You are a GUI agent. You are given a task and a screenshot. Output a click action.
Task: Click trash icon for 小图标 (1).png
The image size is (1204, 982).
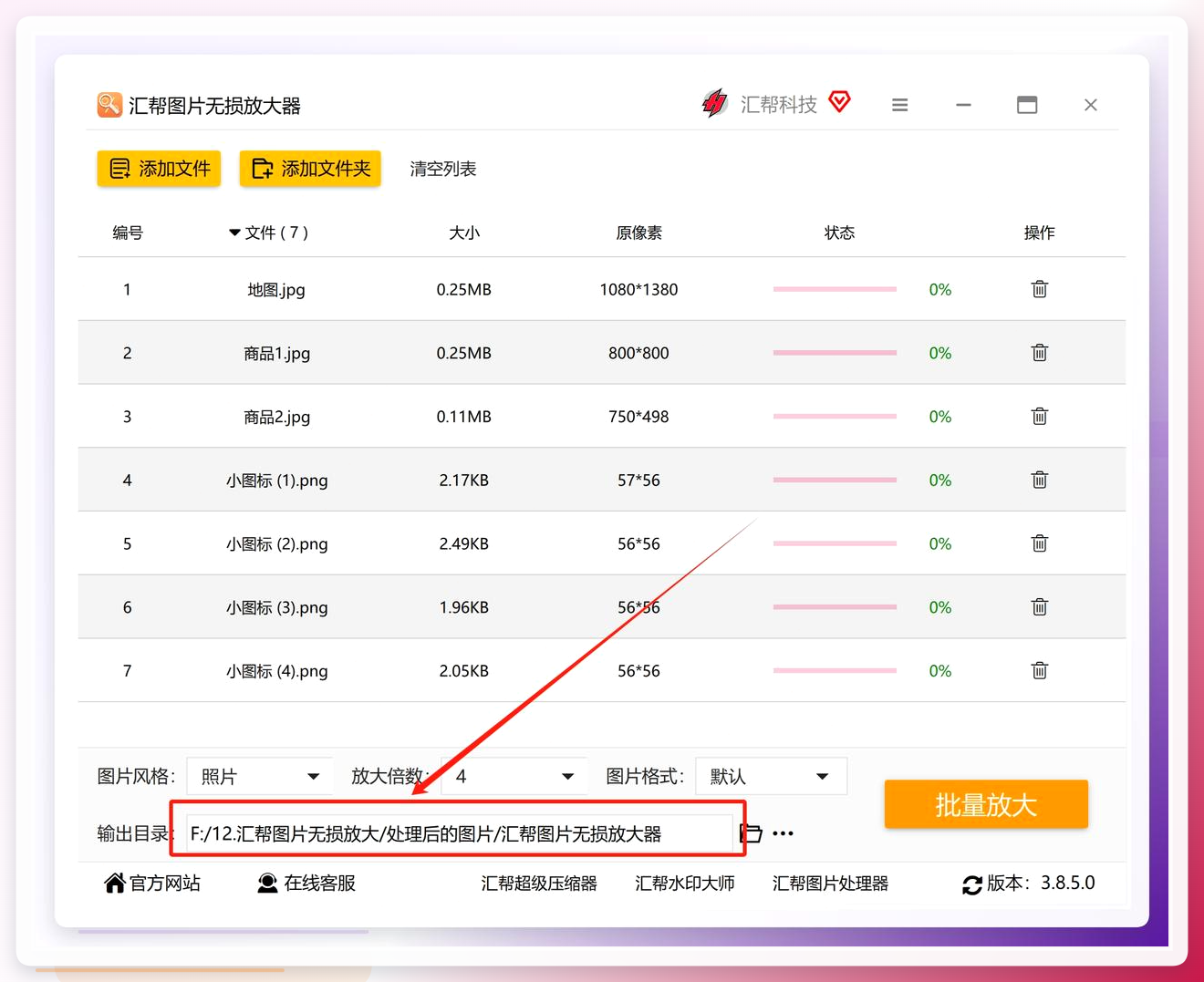(x=1039, y=480)
